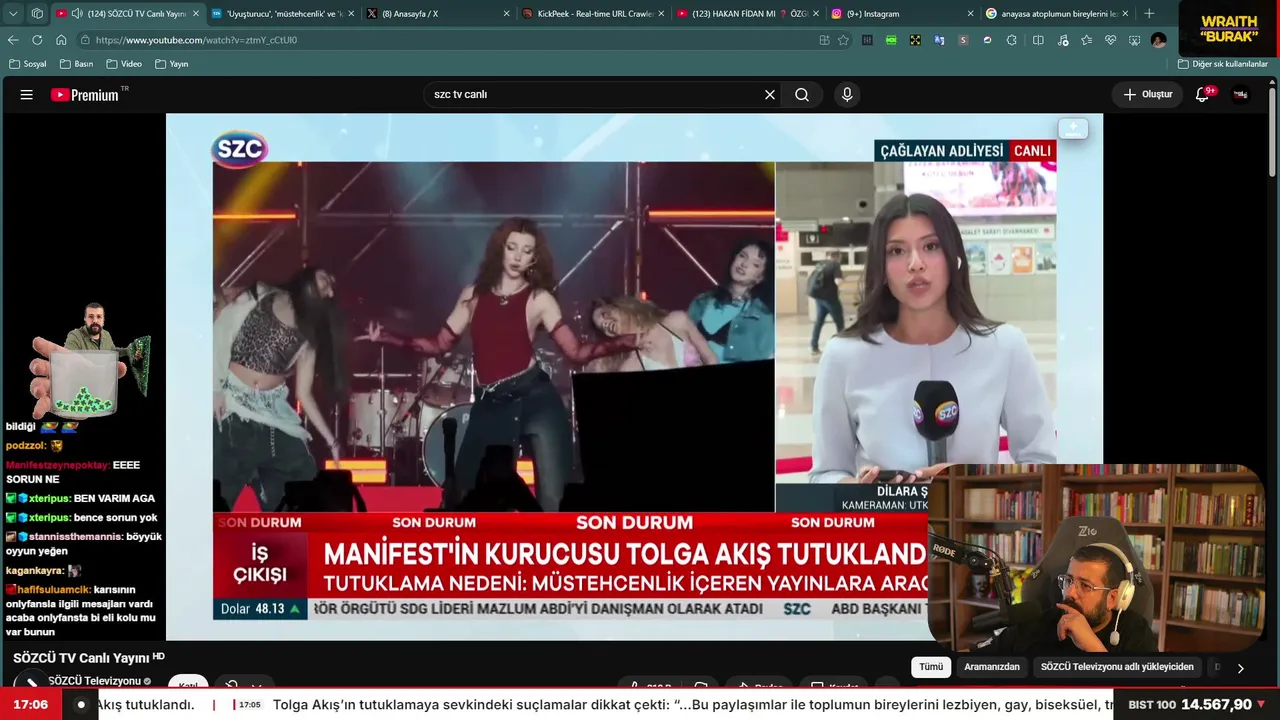This screenshot has height=720, width=1280.
Task: Open the Sosyal bookmarks folder
Action: [28, 64]
